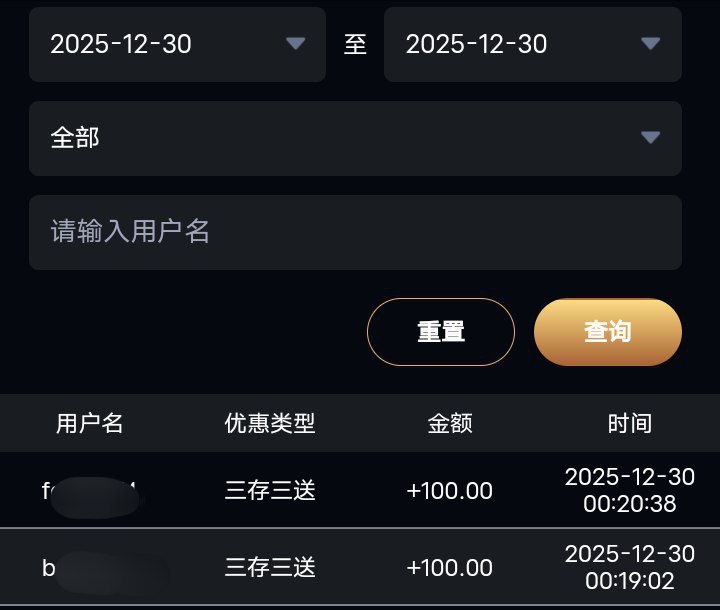Click the +100.00 amount in second row
The width and height of the screenshot is (720, 610).
449,567
